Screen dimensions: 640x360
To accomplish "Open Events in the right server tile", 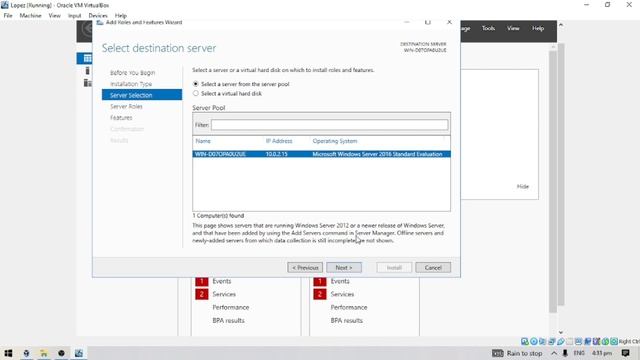I will (340, 281).
